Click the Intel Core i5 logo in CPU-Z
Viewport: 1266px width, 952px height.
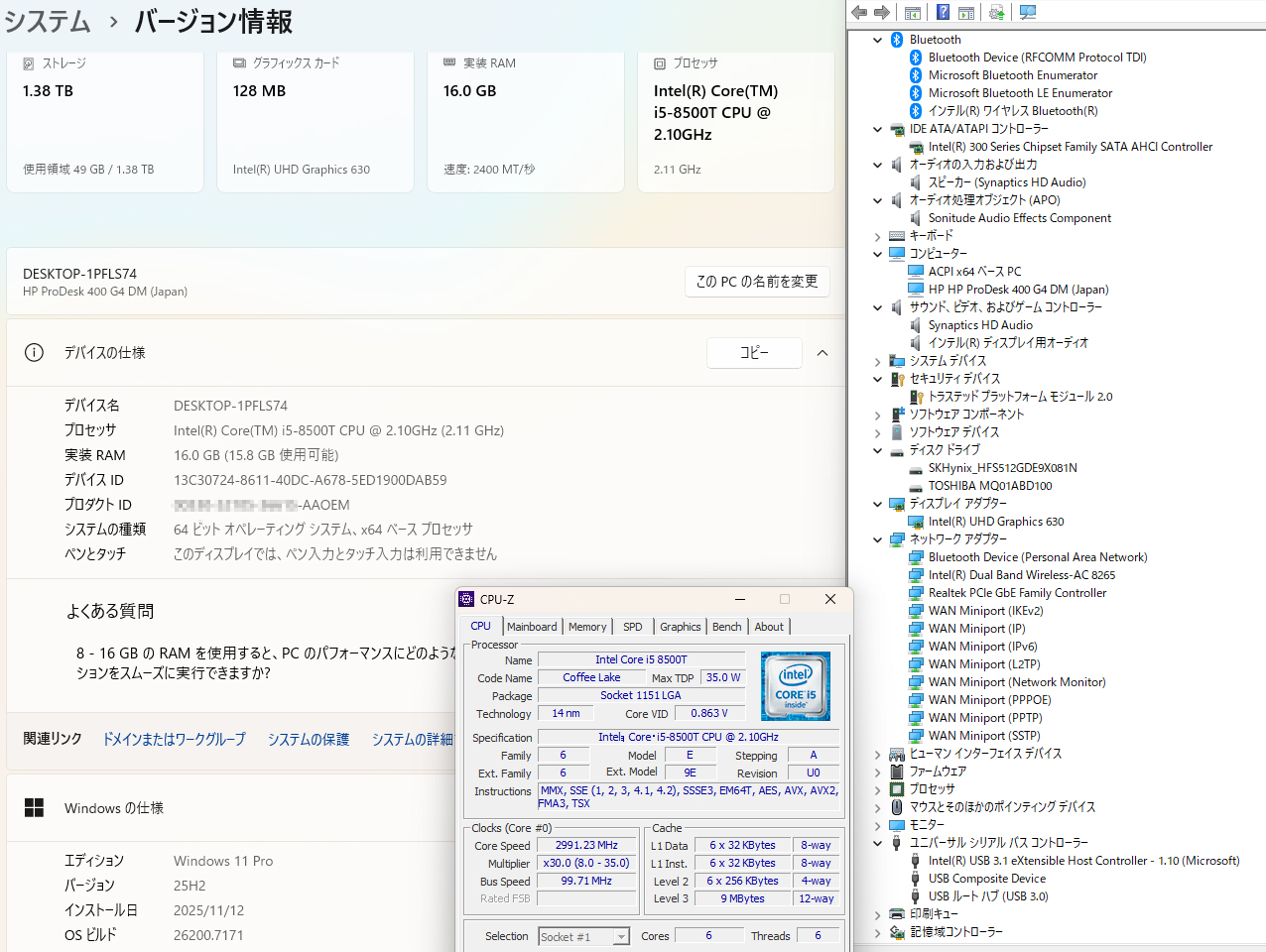795,686
